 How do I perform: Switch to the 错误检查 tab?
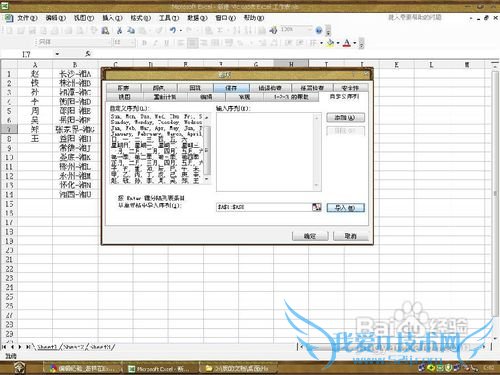[x=270, y=88]
